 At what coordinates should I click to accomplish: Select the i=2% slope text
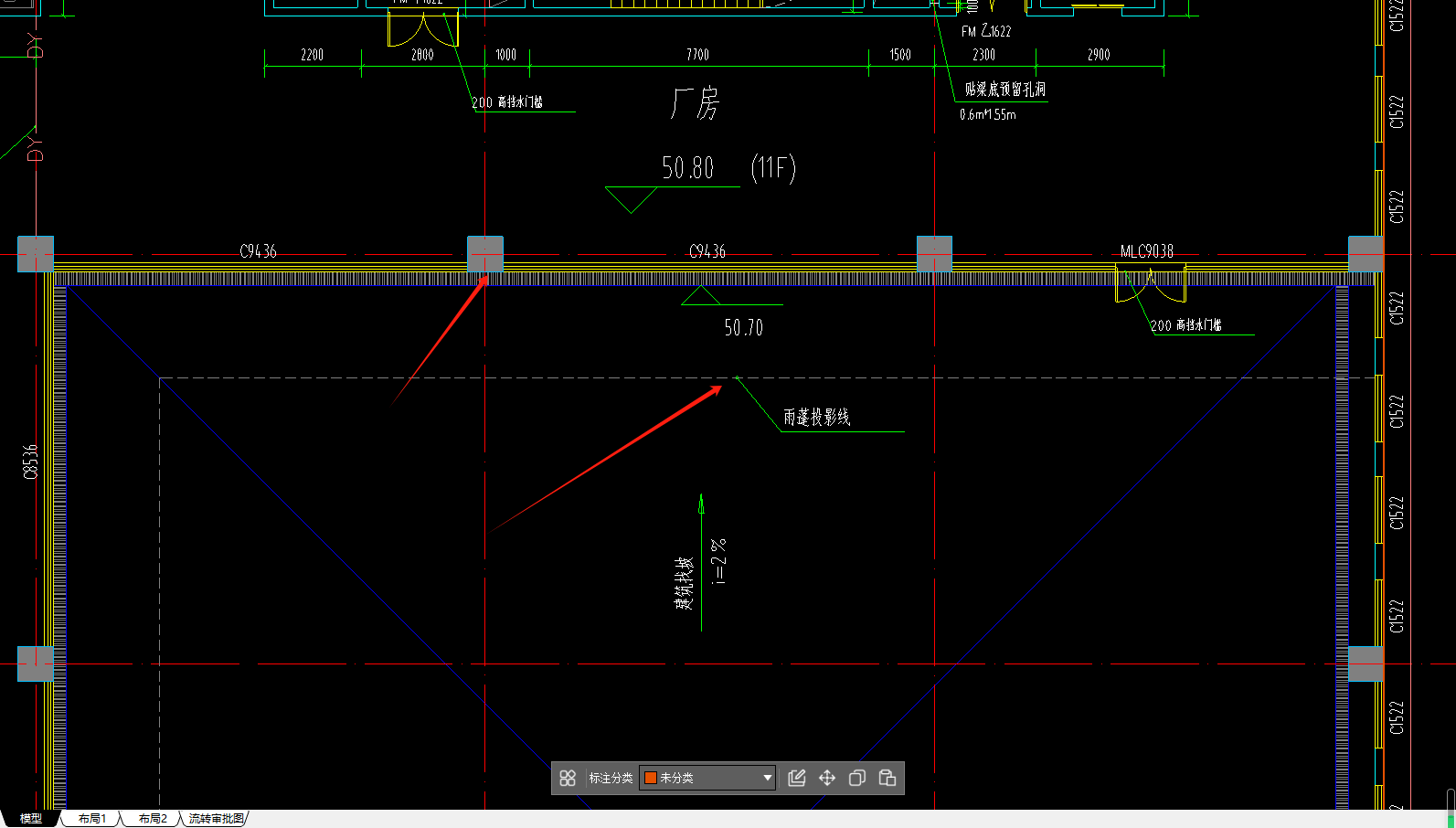(719, 561)
